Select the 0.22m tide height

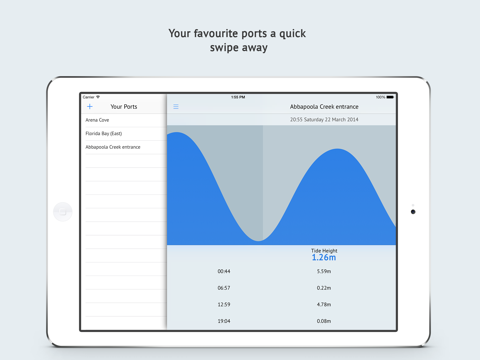[x=324, y=288]
